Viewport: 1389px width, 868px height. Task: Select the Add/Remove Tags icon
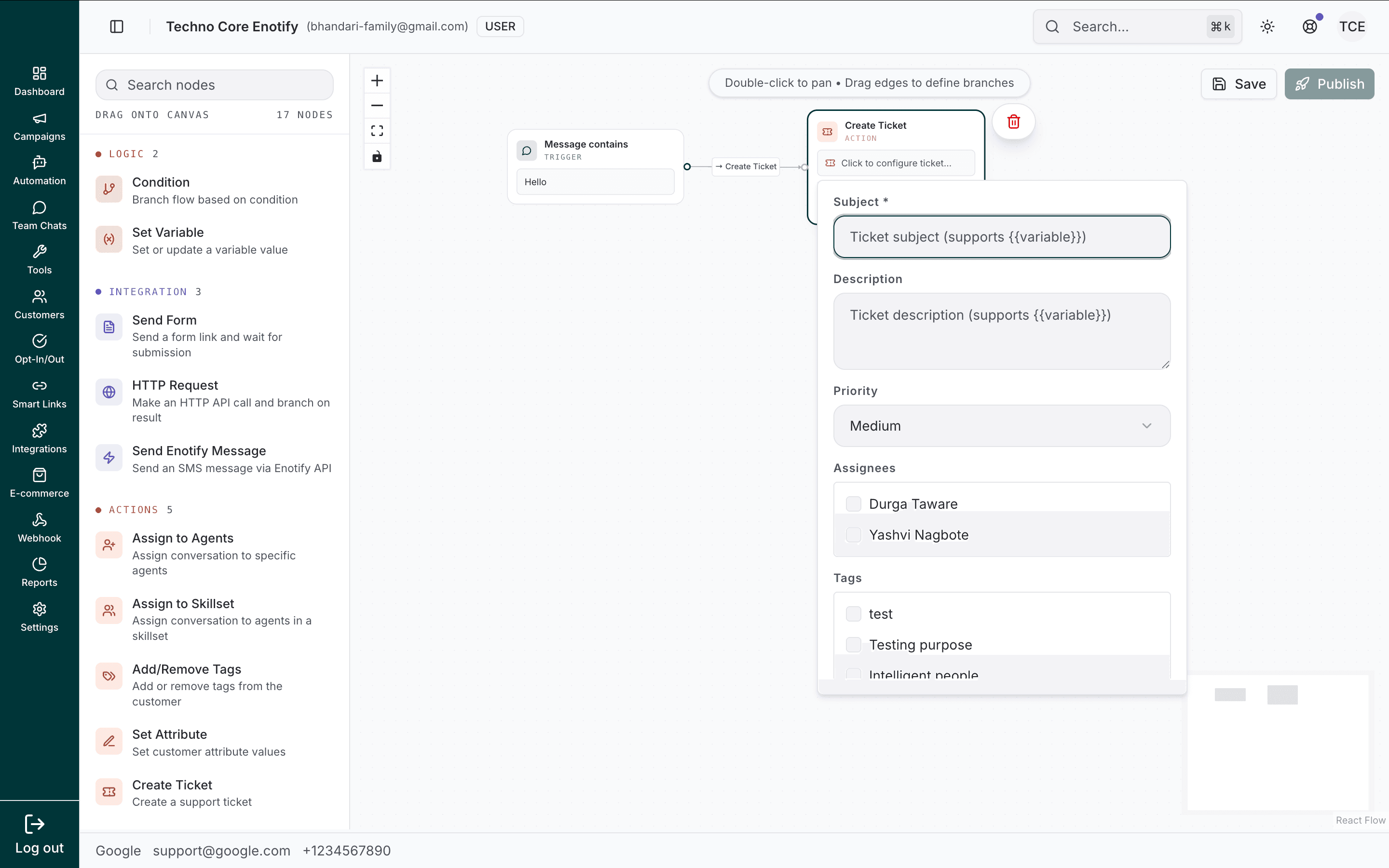point(109,676)
